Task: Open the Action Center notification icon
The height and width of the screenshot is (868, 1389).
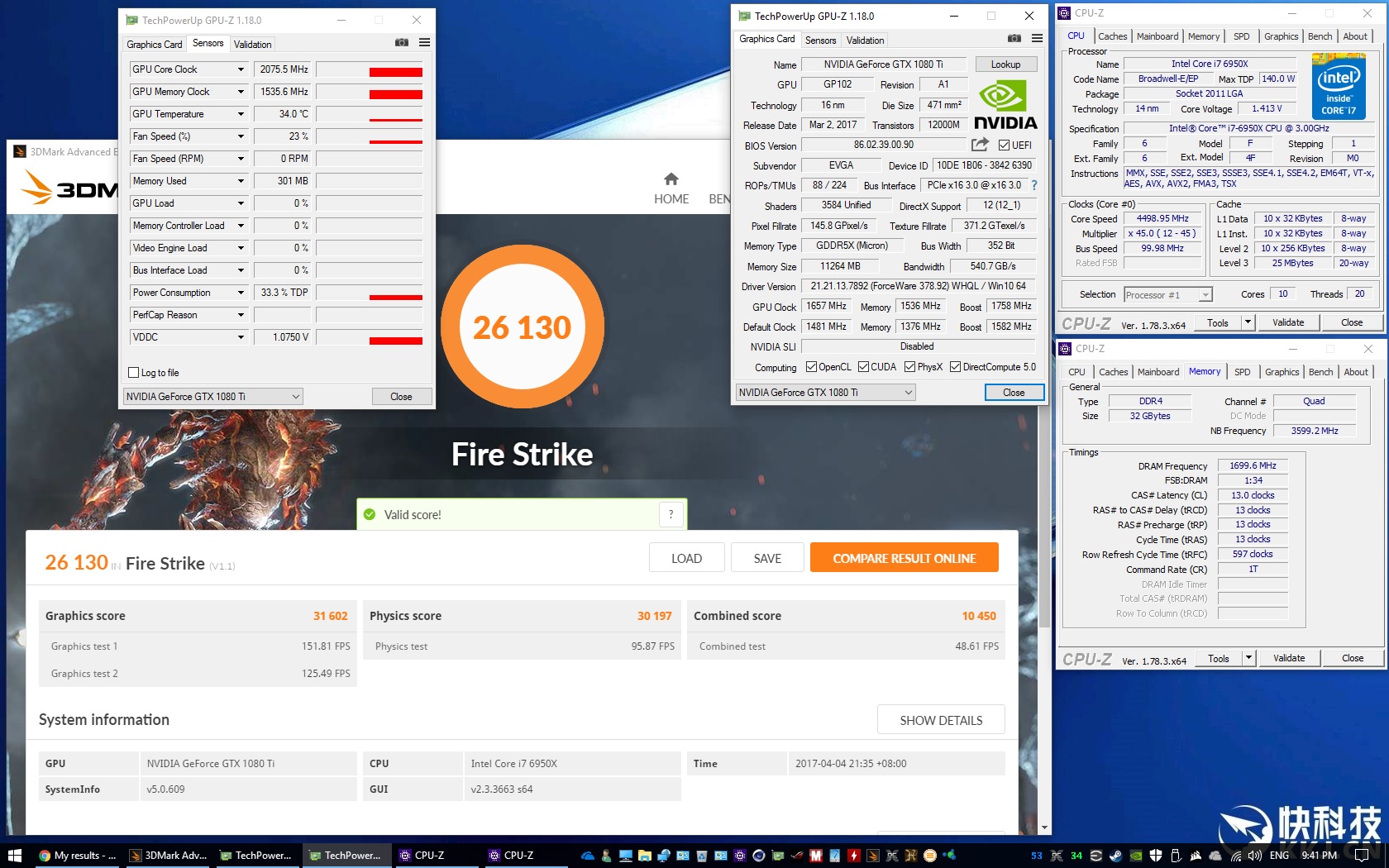Action: click(1362, 856)
